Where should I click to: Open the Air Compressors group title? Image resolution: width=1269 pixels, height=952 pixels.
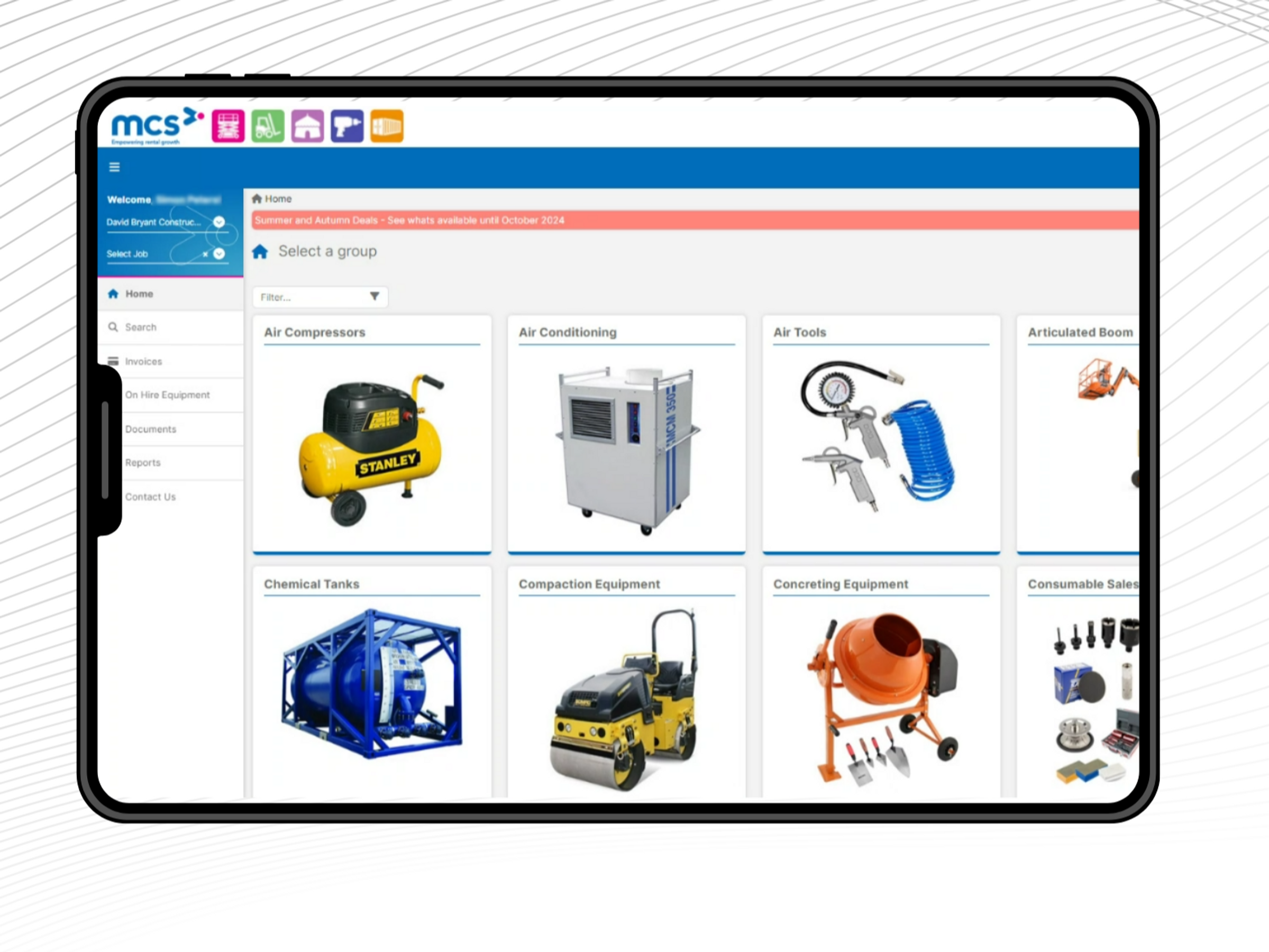coord(314,333)
